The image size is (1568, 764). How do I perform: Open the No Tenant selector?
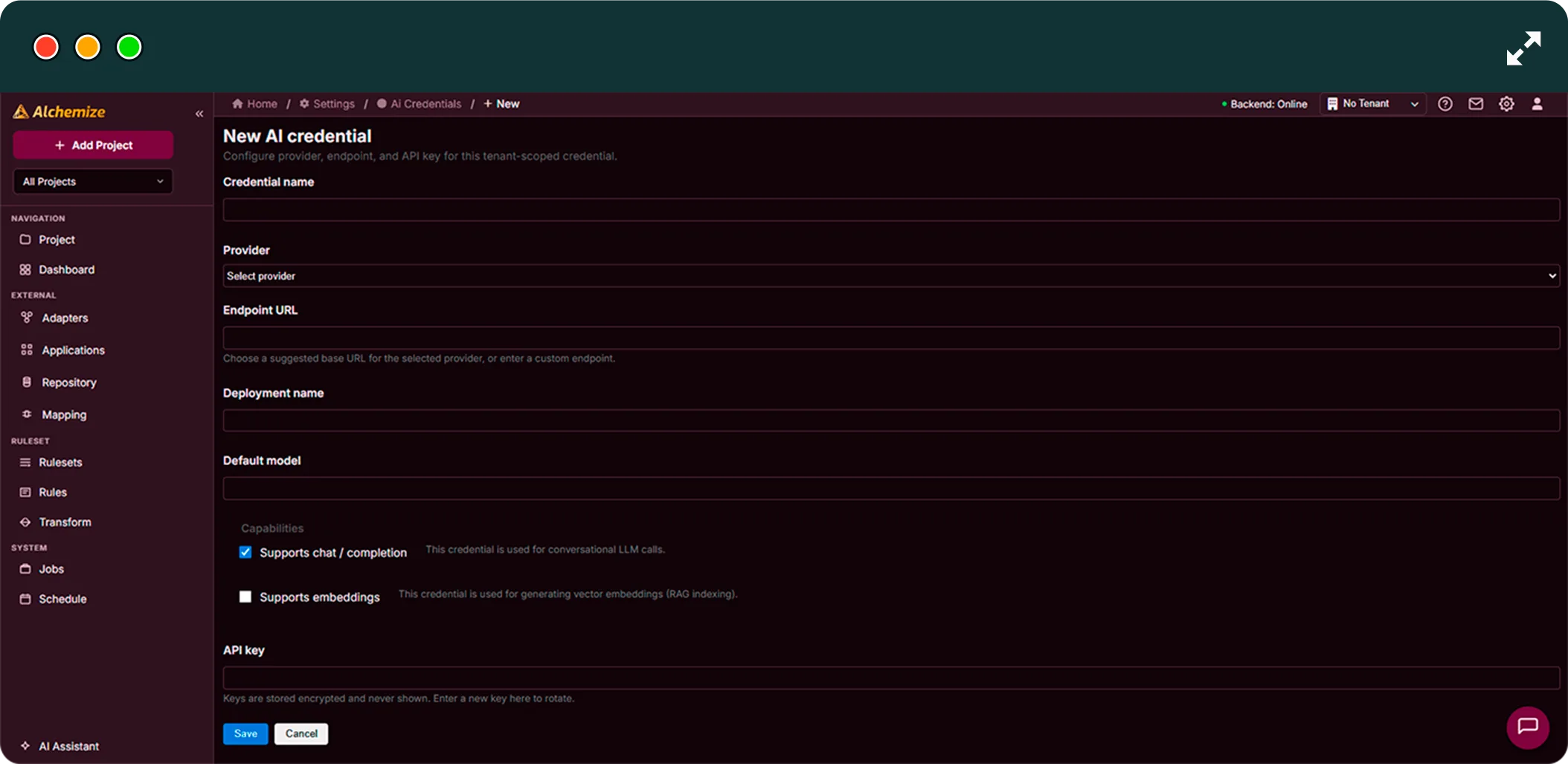click(x=1373, y=104)
